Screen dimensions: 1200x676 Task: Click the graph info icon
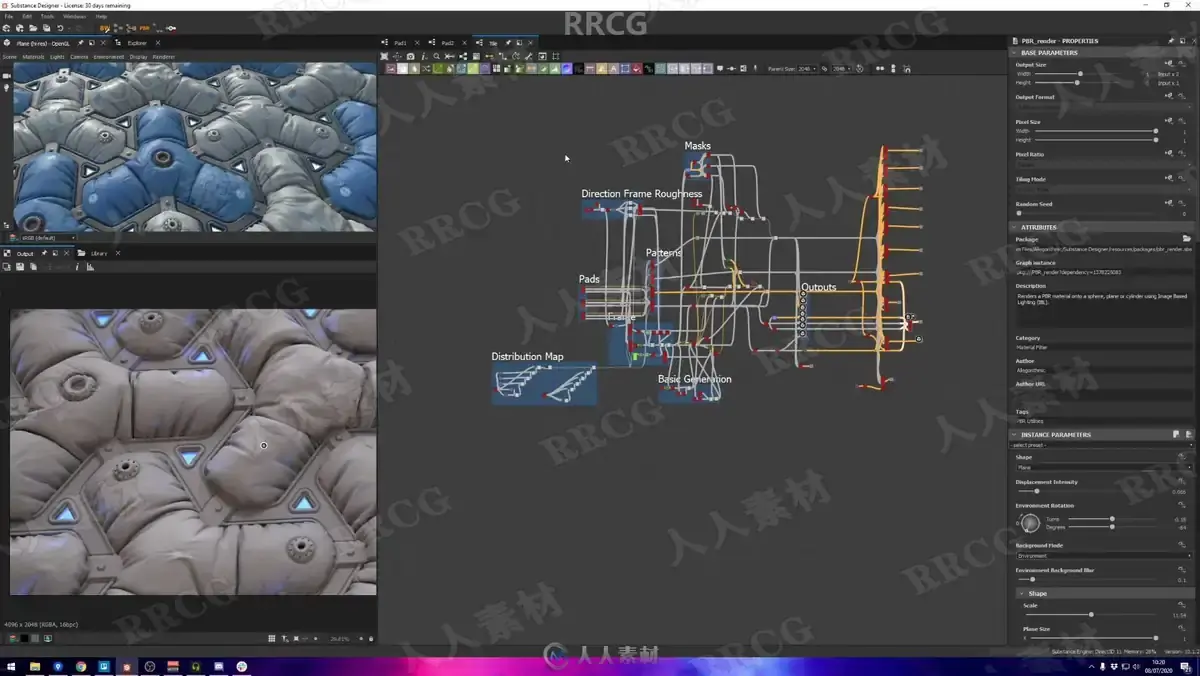tap(424, 56)
